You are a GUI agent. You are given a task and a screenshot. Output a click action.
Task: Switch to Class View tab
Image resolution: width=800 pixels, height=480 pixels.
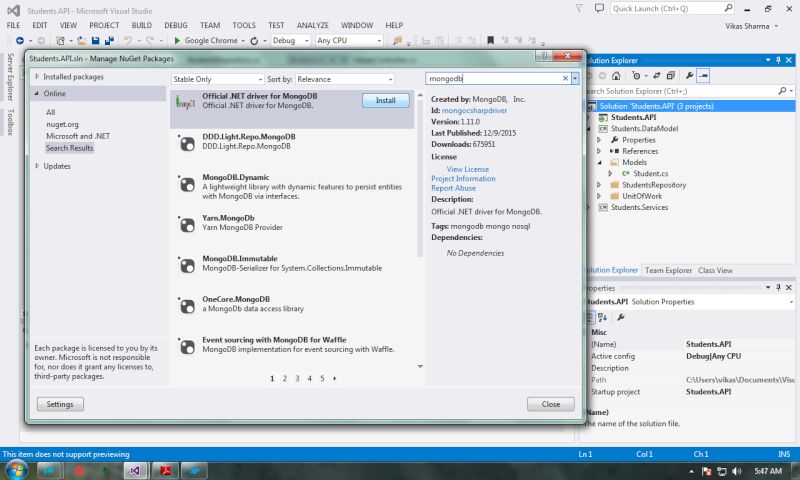pos(715,270)
